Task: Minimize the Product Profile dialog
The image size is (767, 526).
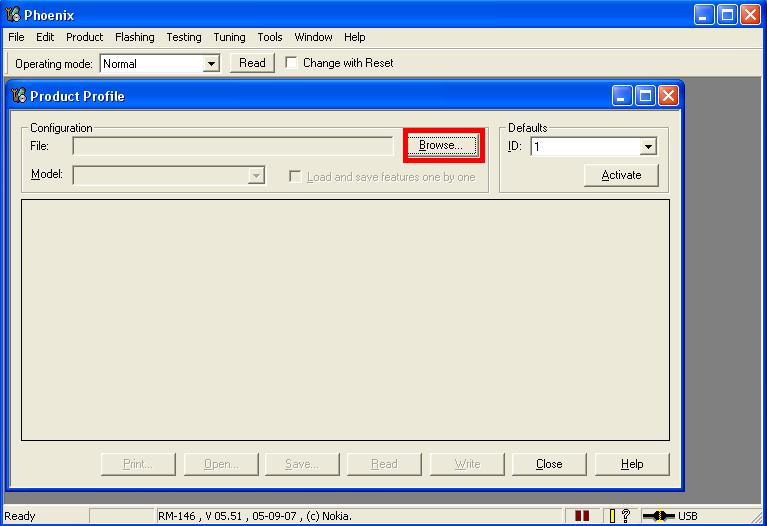Action: (x=623, y=96)
